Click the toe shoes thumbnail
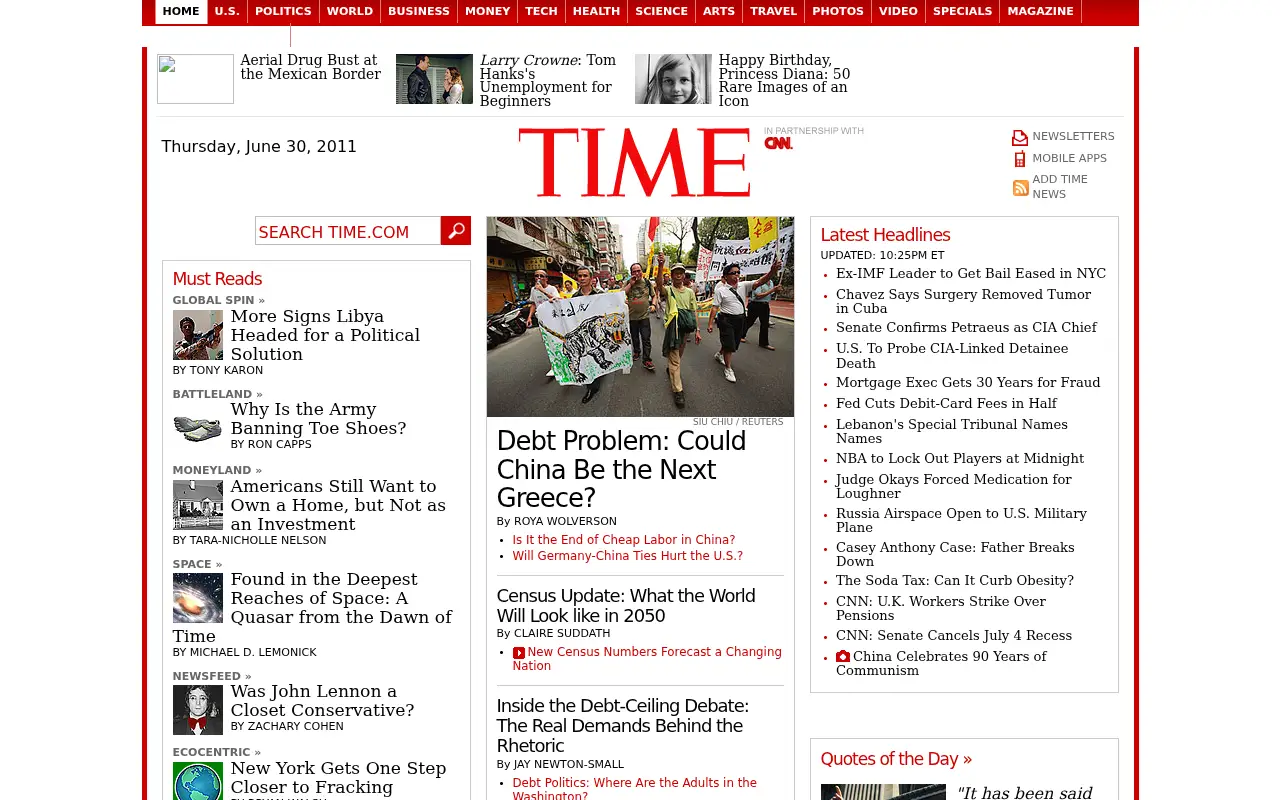 (x=198, y=428)
